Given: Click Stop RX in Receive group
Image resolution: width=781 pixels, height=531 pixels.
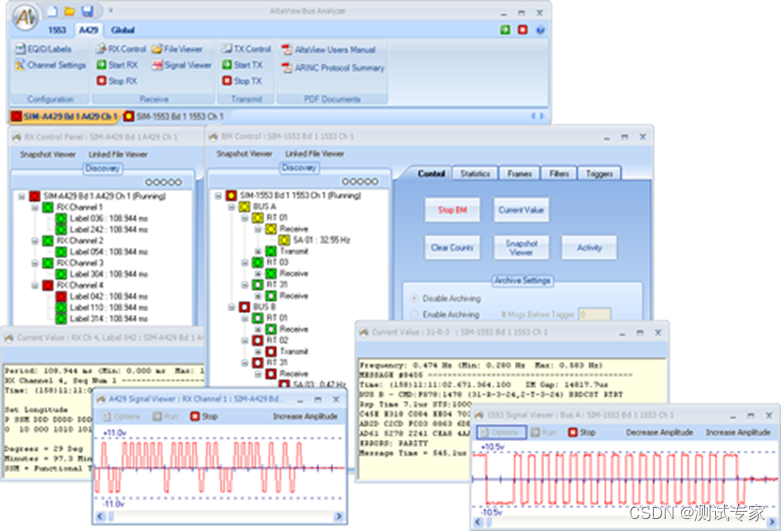Looking at the screenshot, I should tap(117, 81).
